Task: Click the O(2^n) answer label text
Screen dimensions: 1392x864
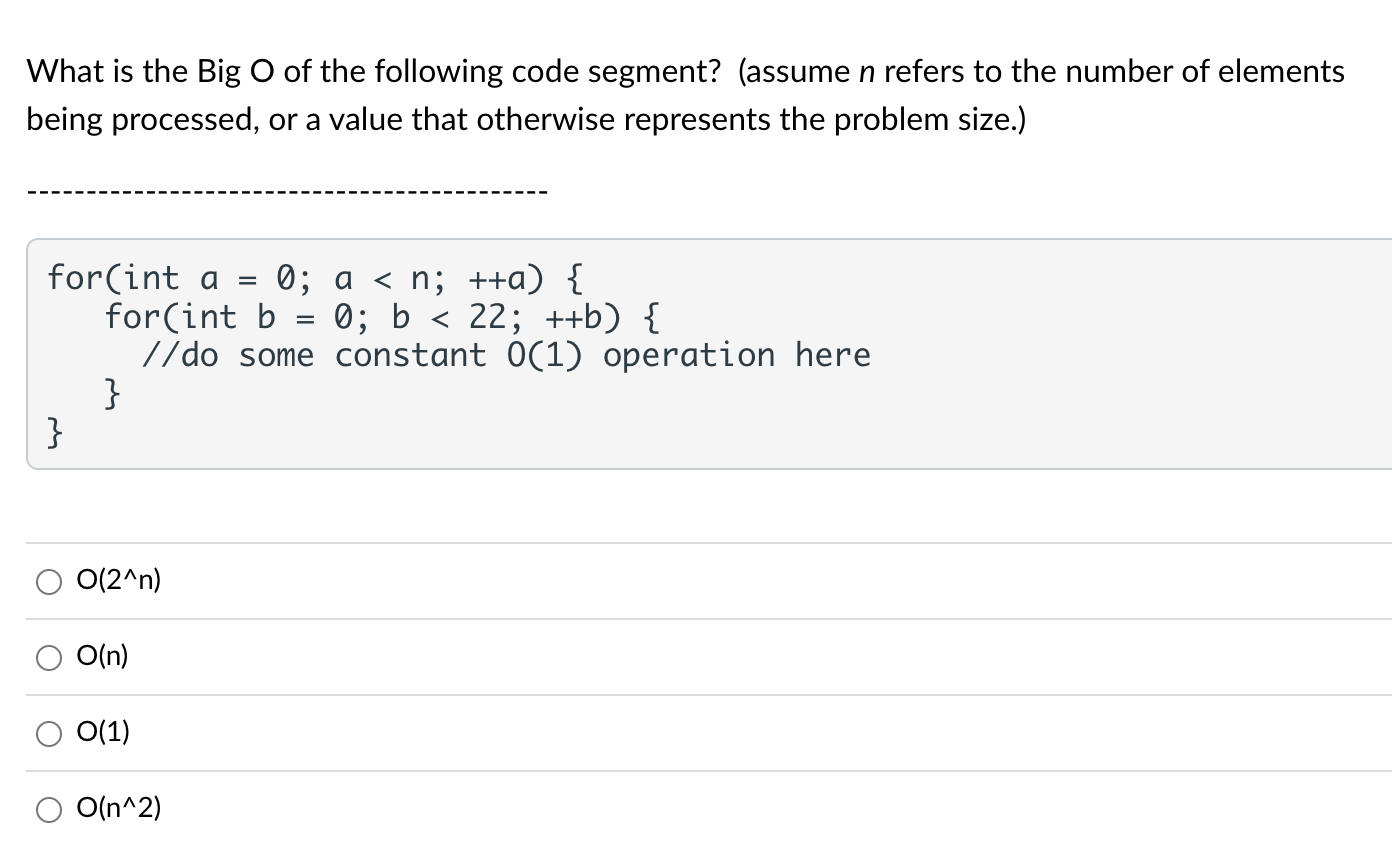Action: [119, 580]
